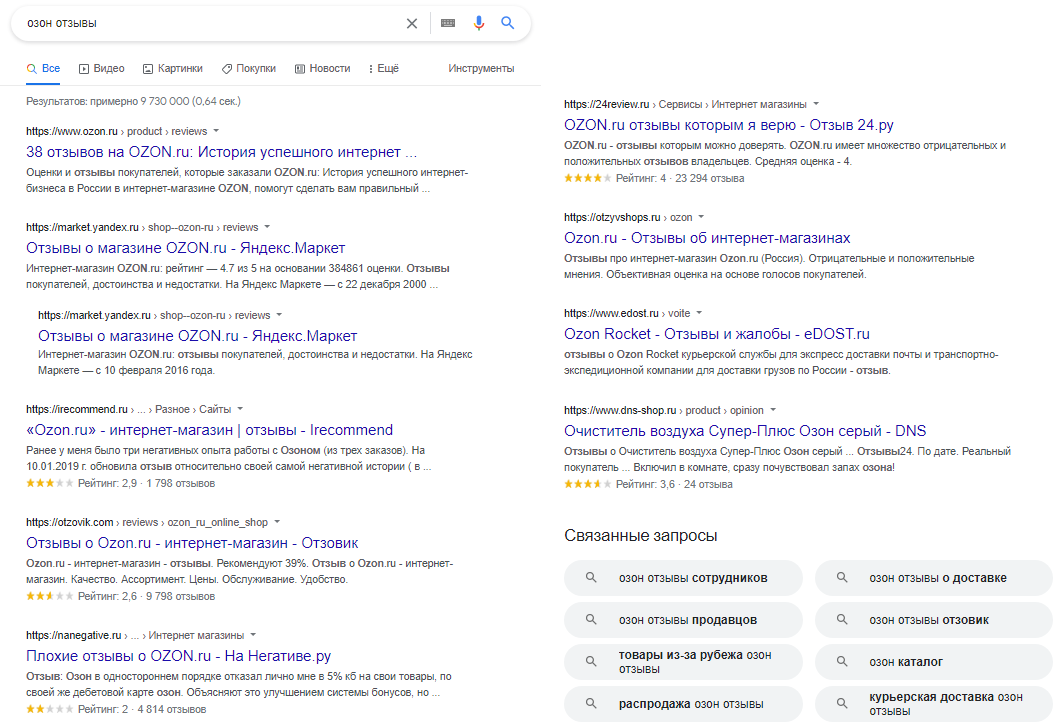Image resolution: width=1055 pixels, height=726 pixels.
Task: Open Отзыв 24.ру OZON.ru result
Action: (x=729, y=125)
